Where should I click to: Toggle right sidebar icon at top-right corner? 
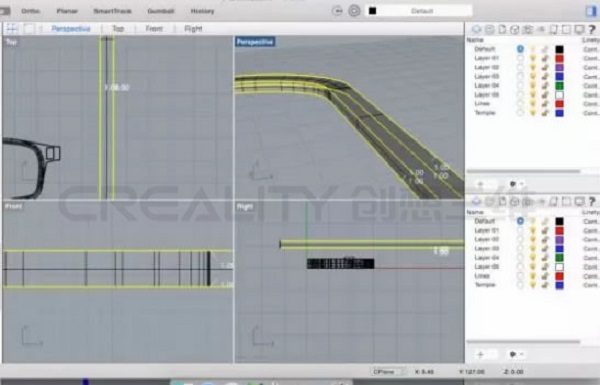(591, 11)
